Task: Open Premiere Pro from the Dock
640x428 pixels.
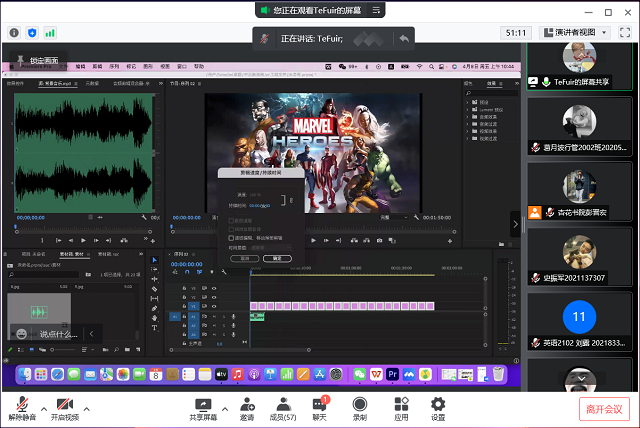Action: coord(392,374)
